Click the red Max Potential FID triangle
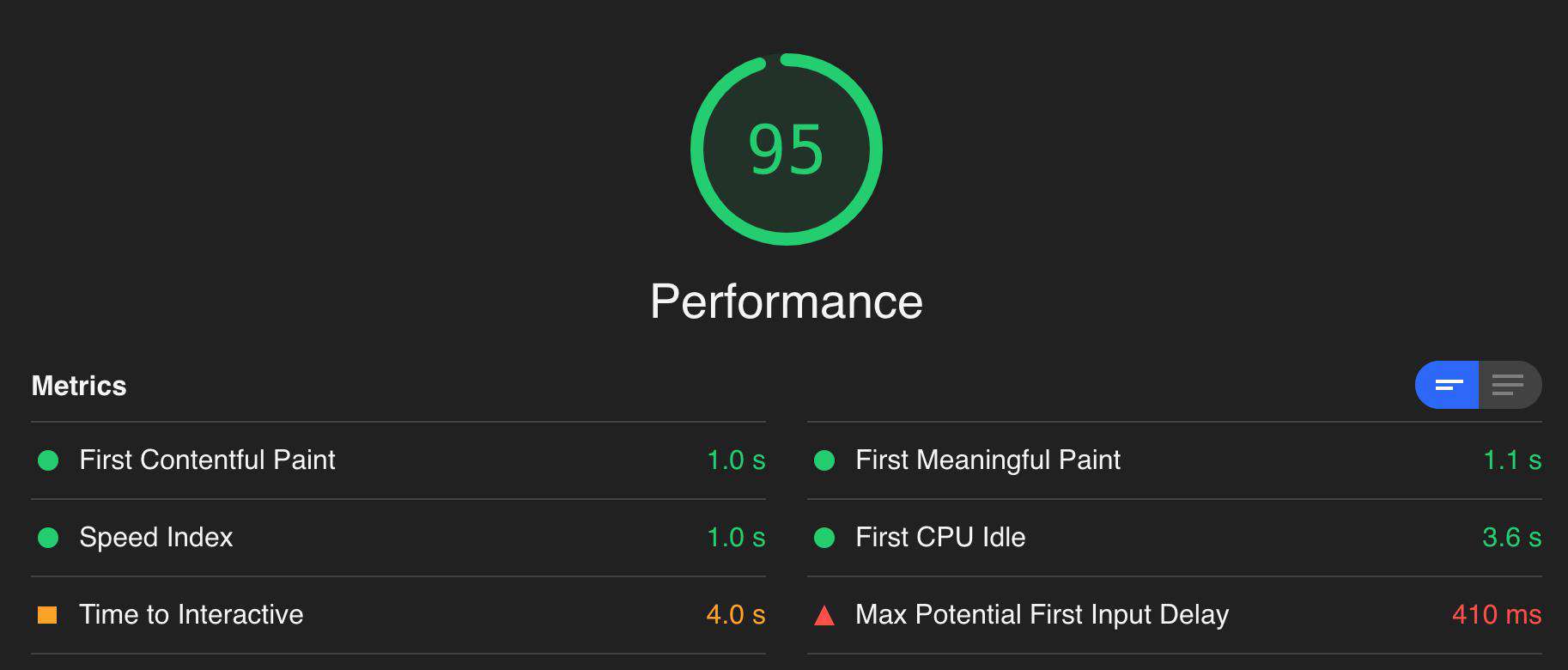The height and width of the screenshot is (670, 1568). (824, 615)
